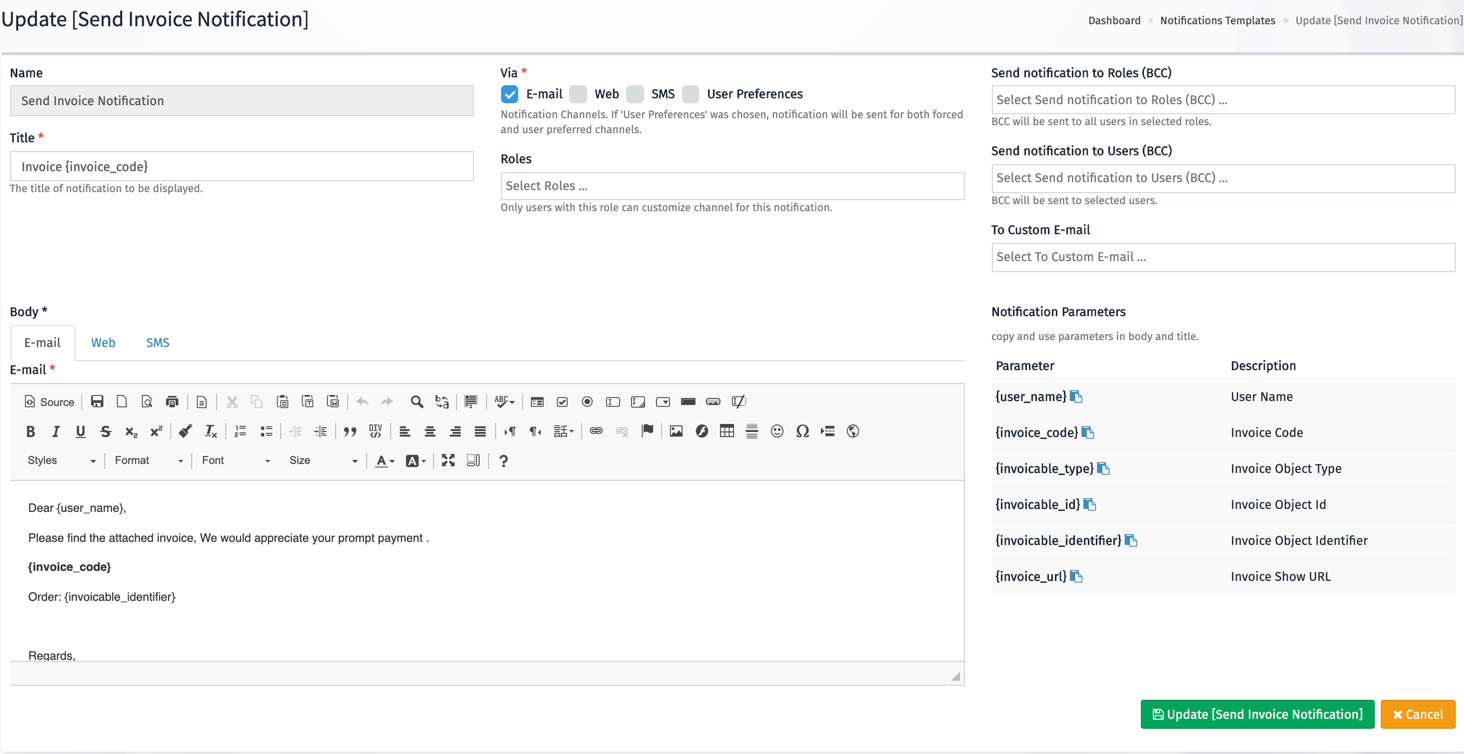Open Notifications Templates breadcrumb link
The width and height of the screenshot is (1464, 754).
(x=1217, y=21)
